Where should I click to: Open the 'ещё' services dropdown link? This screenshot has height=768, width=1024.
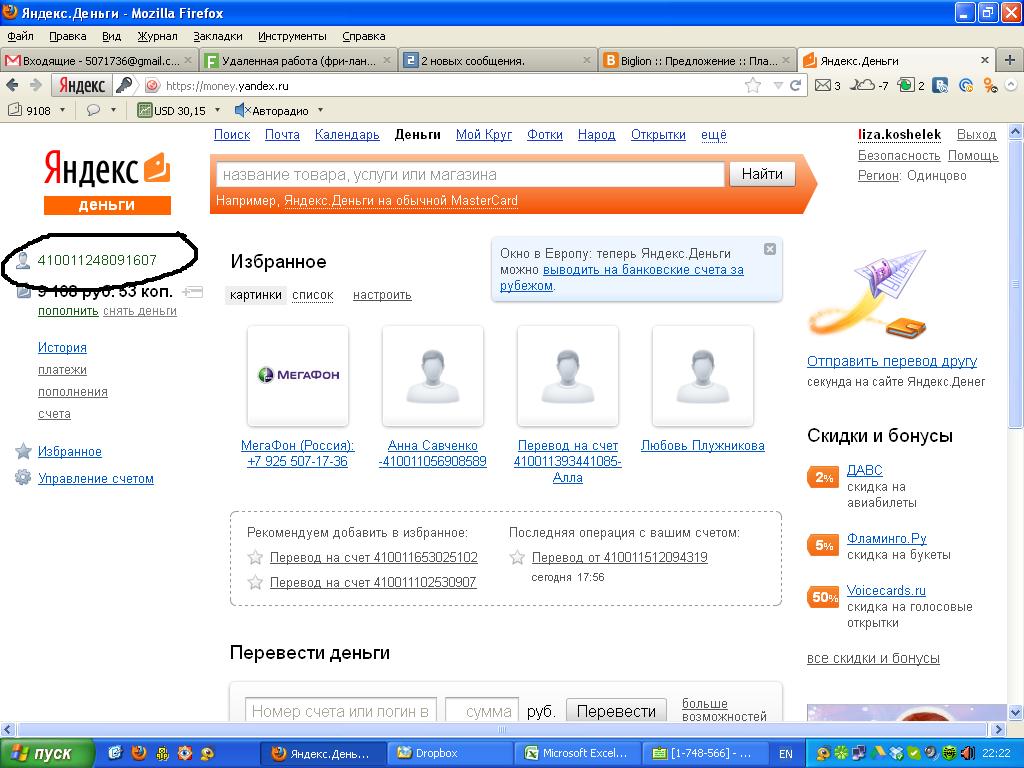[x=714, y=135]
